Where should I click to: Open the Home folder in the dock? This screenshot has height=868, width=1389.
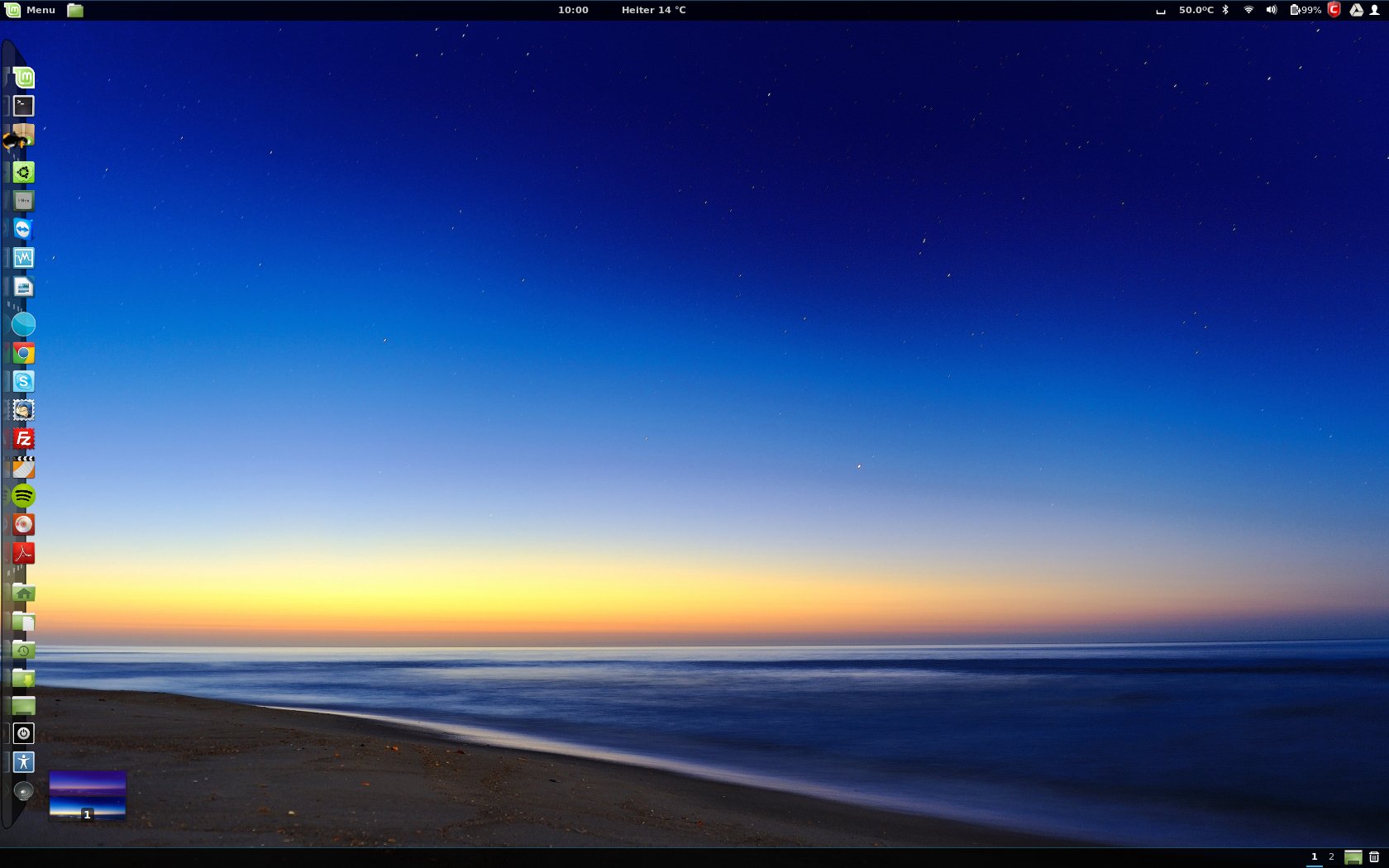pos(23,594)
